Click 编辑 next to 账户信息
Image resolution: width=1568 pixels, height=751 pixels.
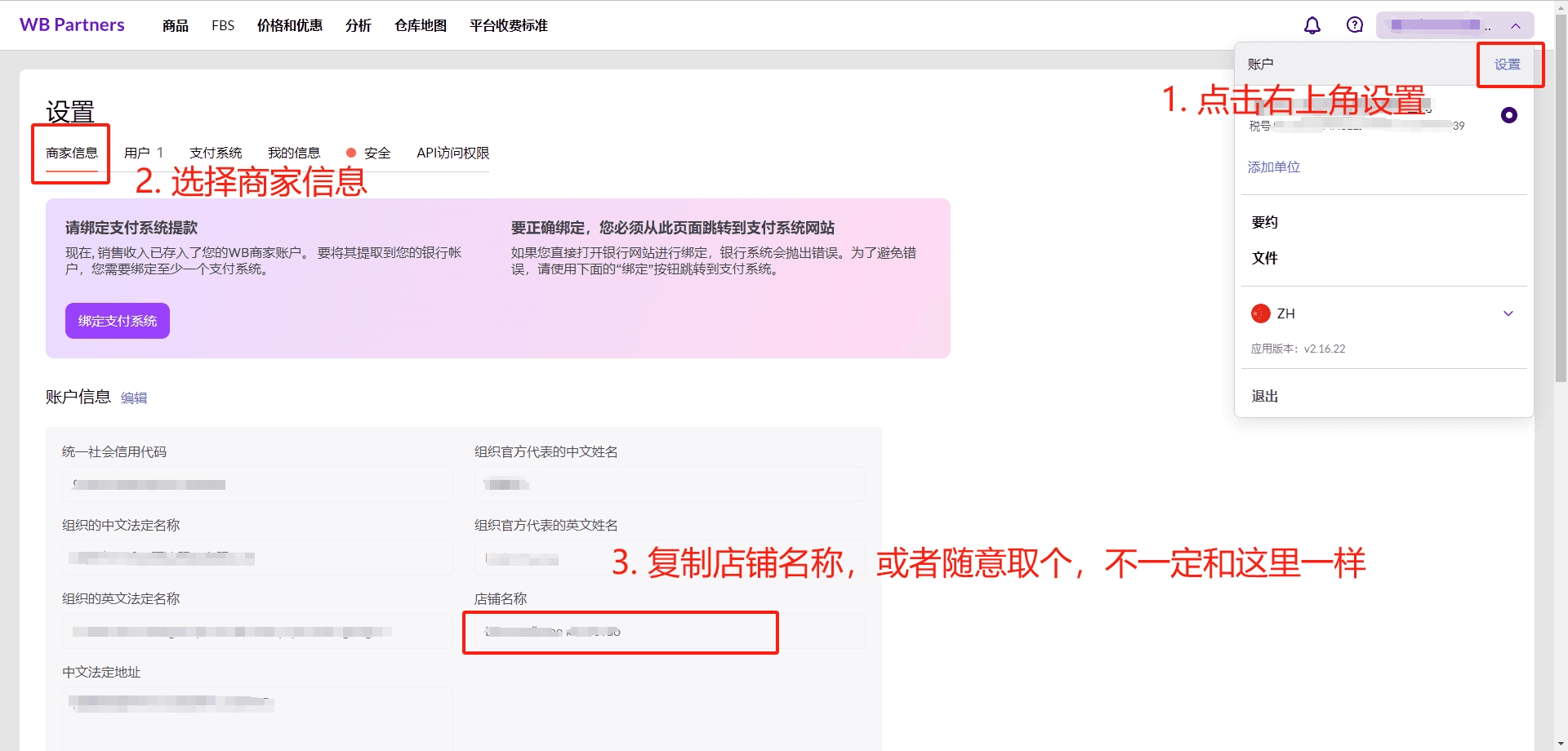coord(134,398)
